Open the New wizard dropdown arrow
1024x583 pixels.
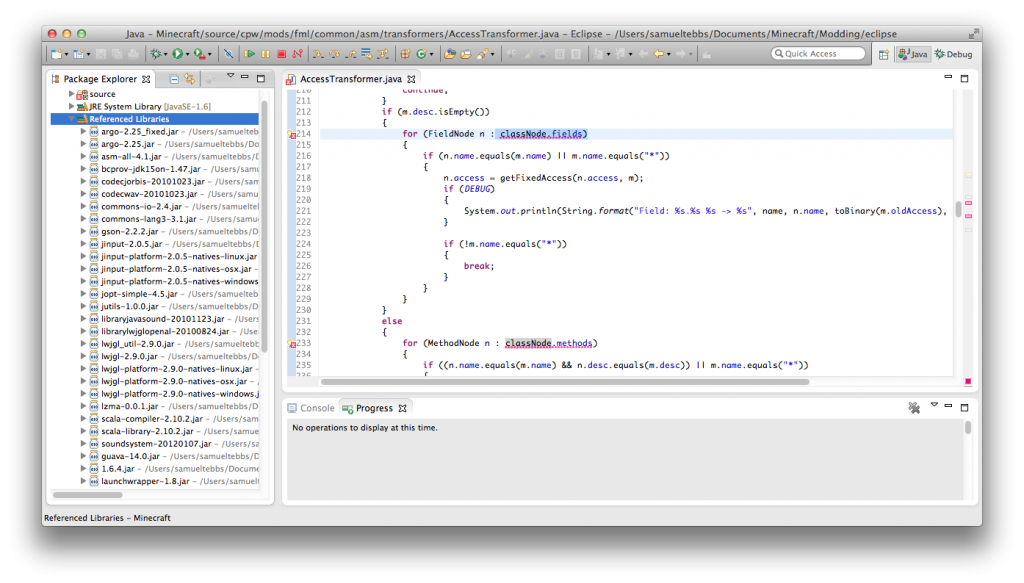pyautogui.click(x=66, y=55)
